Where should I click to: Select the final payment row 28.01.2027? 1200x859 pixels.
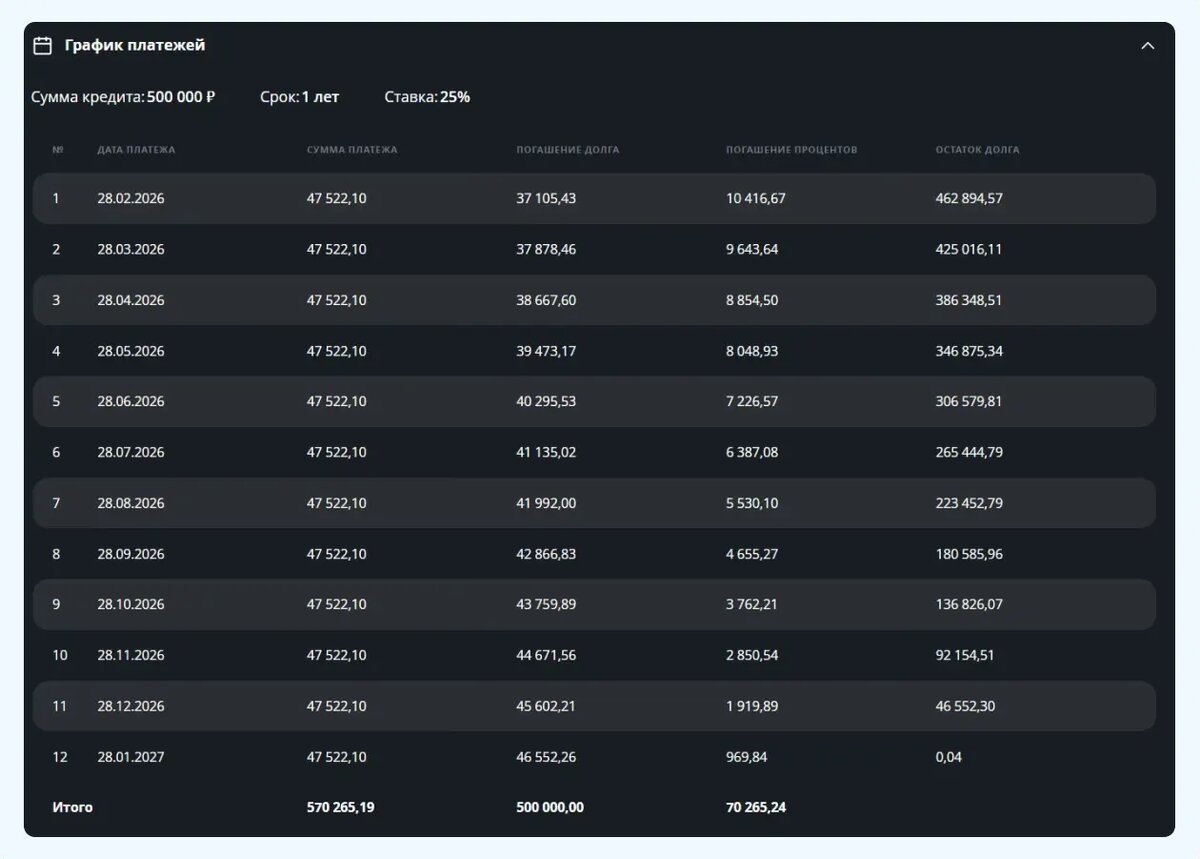pos(594,757)
